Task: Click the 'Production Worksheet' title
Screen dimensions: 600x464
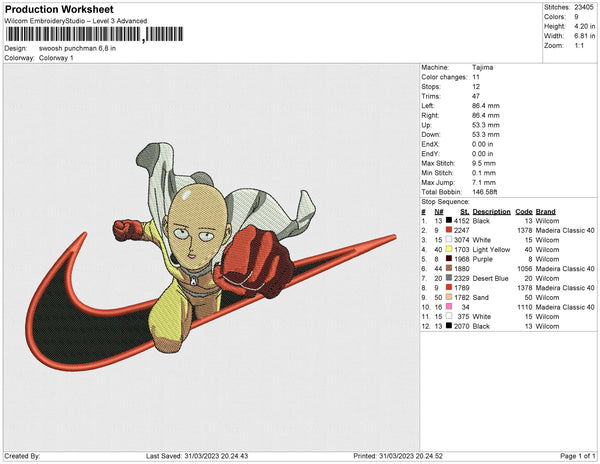Action: pos(59,9)
